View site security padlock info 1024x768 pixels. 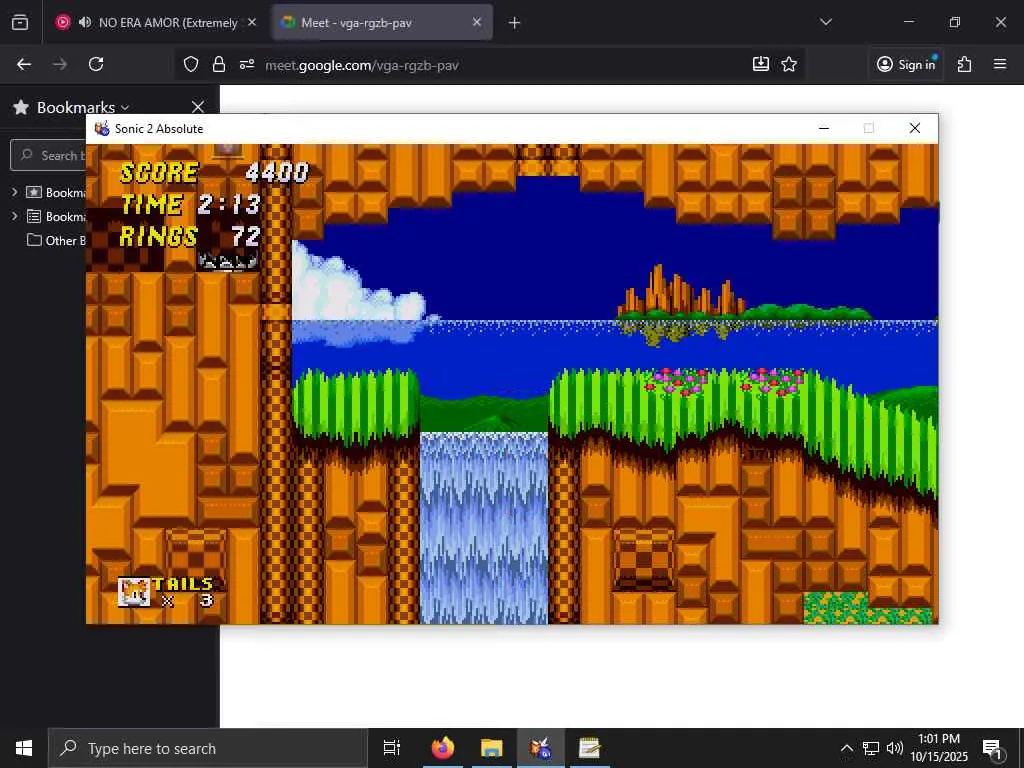(x=219, y=64)
